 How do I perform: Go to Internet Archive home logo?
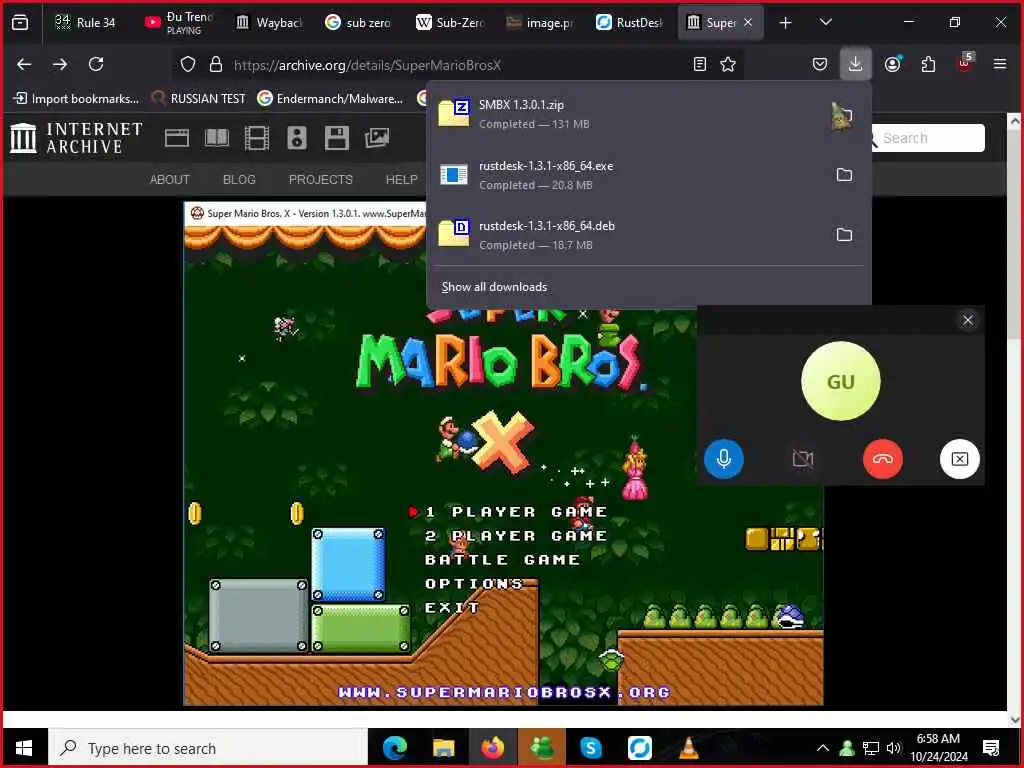point(76,138)
